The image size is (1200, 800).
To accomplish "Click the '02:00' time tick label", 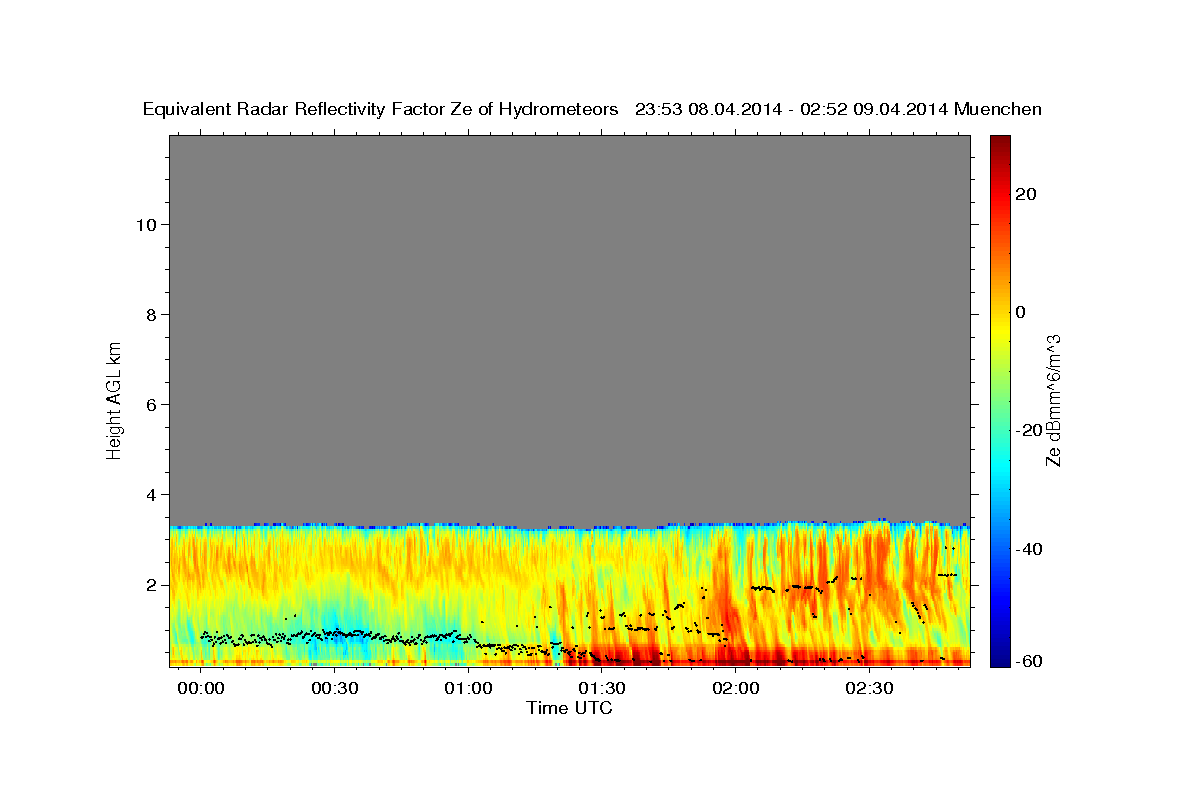I will click(736, 689).
